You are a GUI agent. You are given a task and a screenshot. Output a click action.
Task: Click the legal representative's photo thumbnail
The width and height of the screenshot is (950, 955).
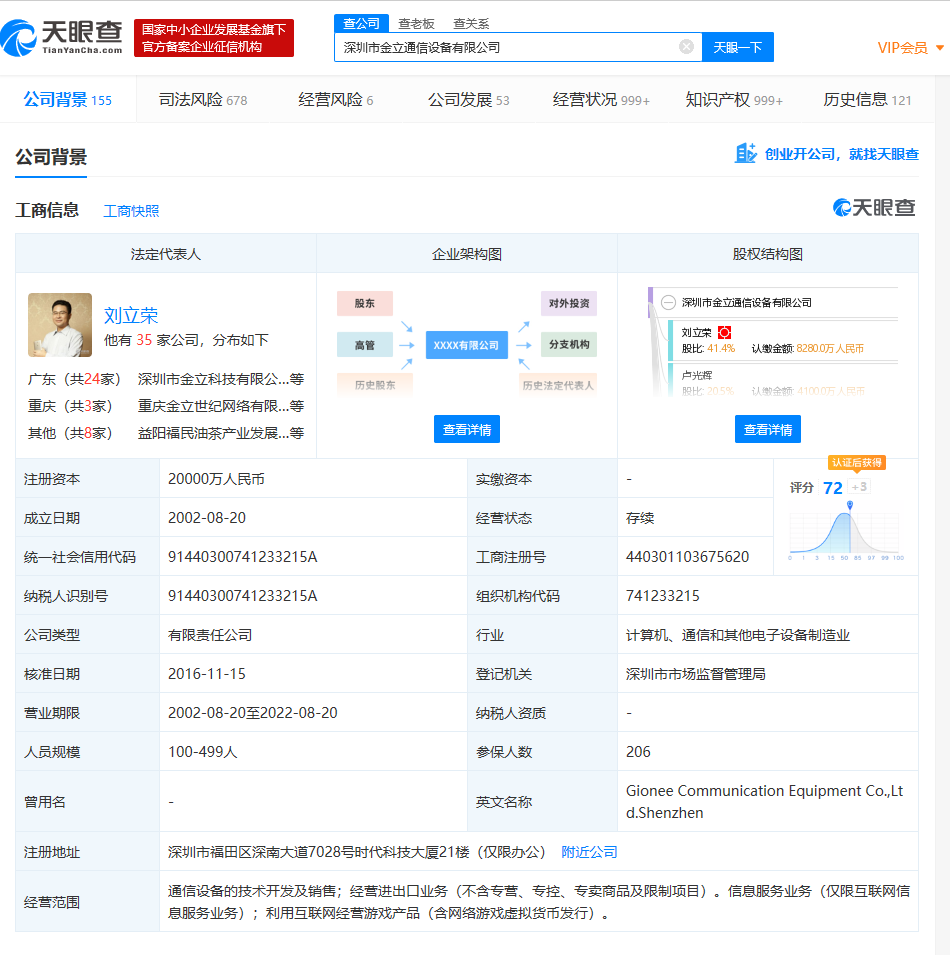(x=60, y=325)
